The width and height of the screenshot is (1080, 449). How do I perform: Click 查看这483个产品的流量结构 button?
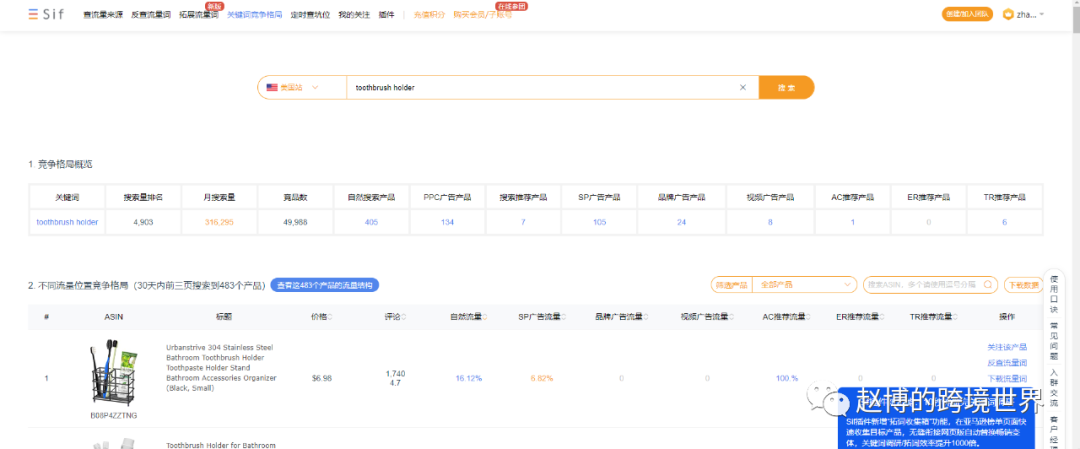point(324,284)
